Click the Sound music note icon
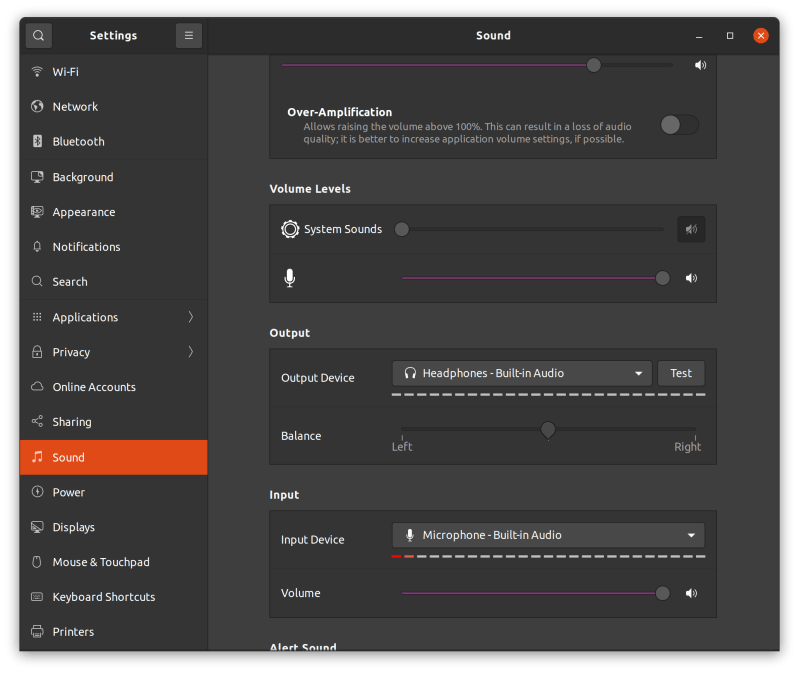 (x=37, y=457)
